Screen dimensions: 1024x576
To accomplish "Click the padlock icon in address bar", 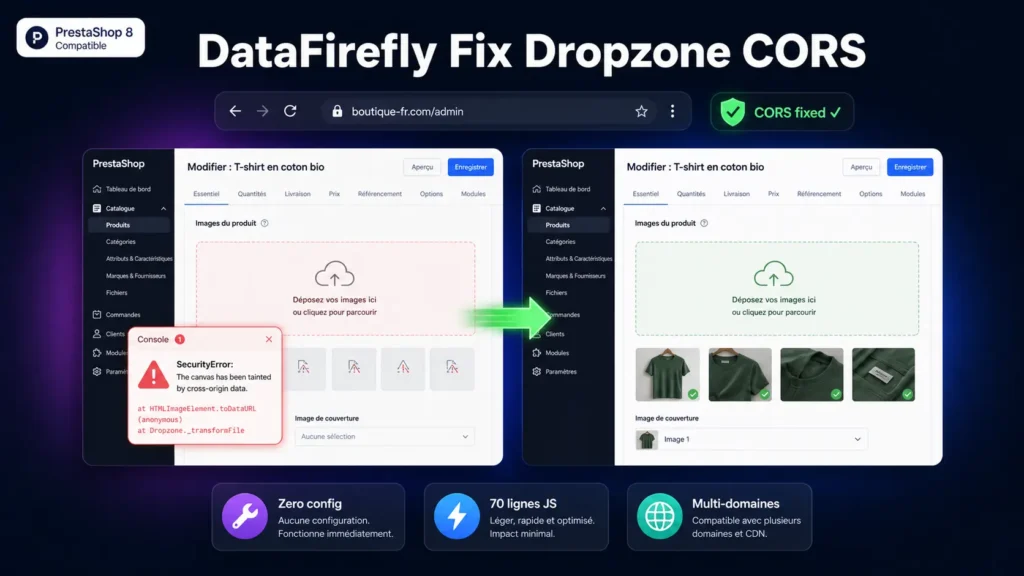I will coord(337,111).
